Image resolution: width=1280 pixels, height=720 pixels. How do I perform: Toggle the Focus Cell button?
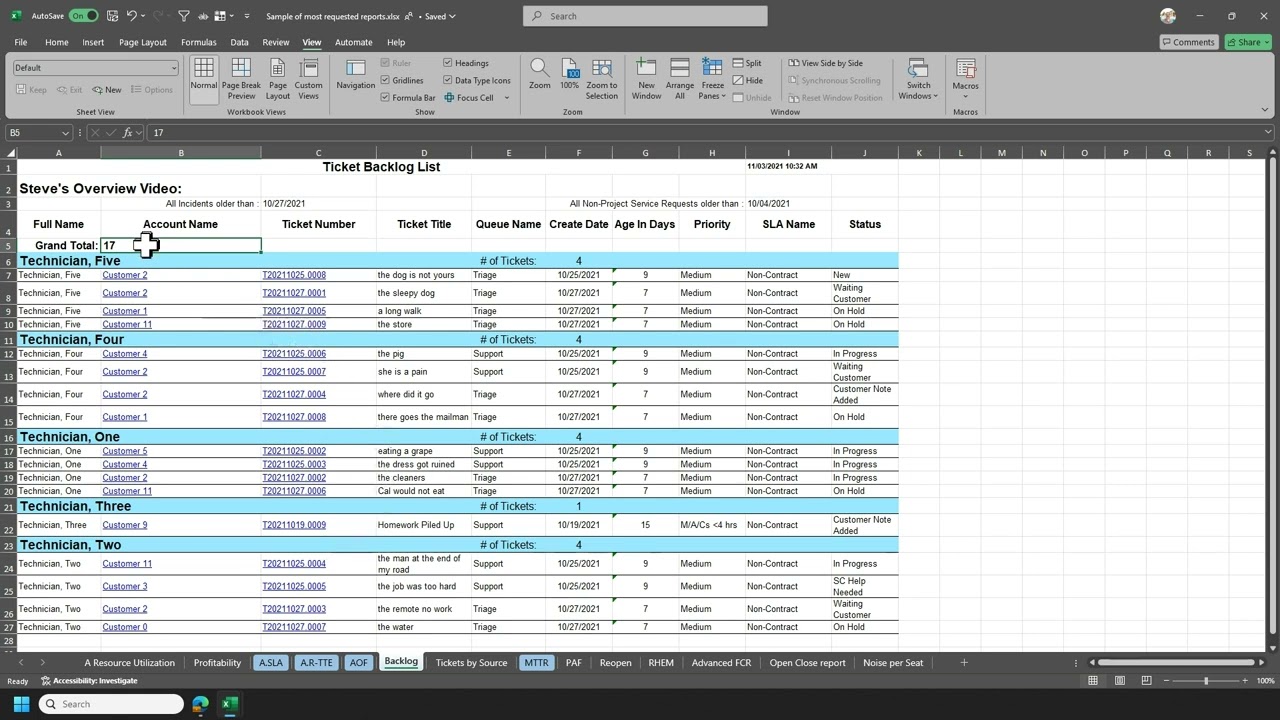pyautogui.click(x=469, y=98)
